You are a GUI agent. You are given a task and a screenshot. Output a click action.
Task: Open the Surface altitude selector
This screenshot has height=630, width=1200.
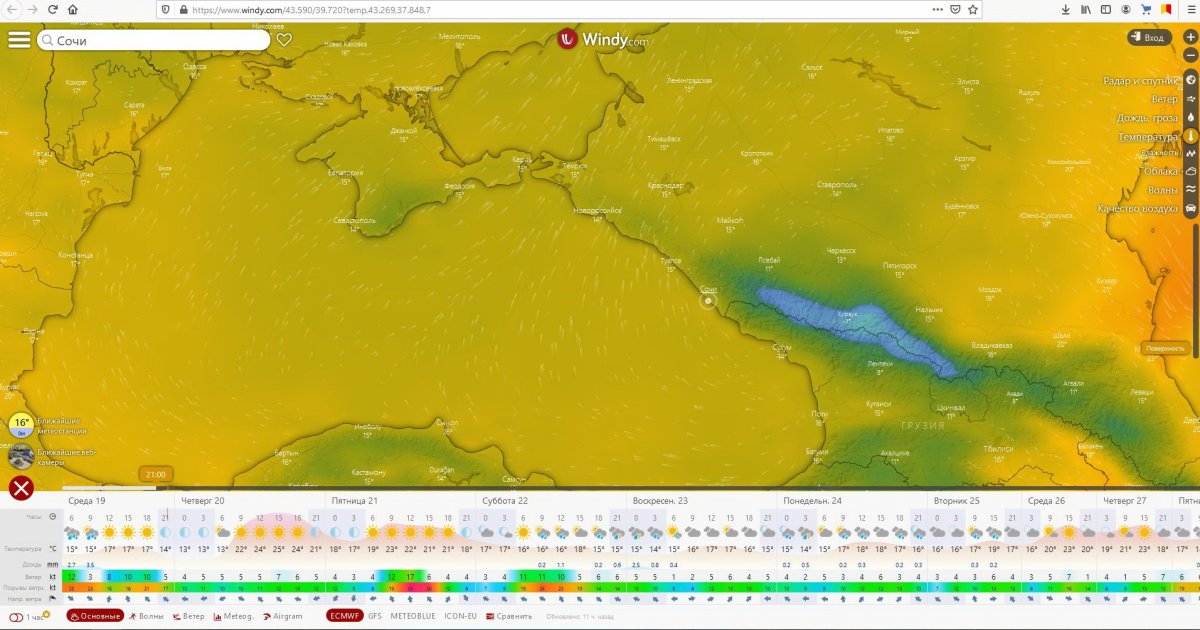click(x=1165, y=348)
